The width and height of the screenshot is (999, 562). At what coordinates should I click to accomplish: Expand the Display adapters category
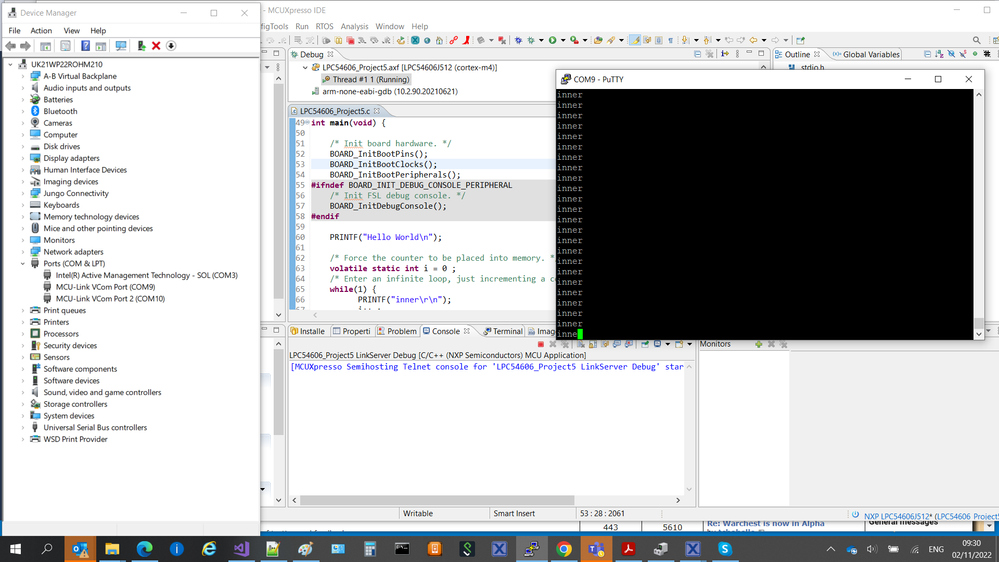[x=23, y=159]
